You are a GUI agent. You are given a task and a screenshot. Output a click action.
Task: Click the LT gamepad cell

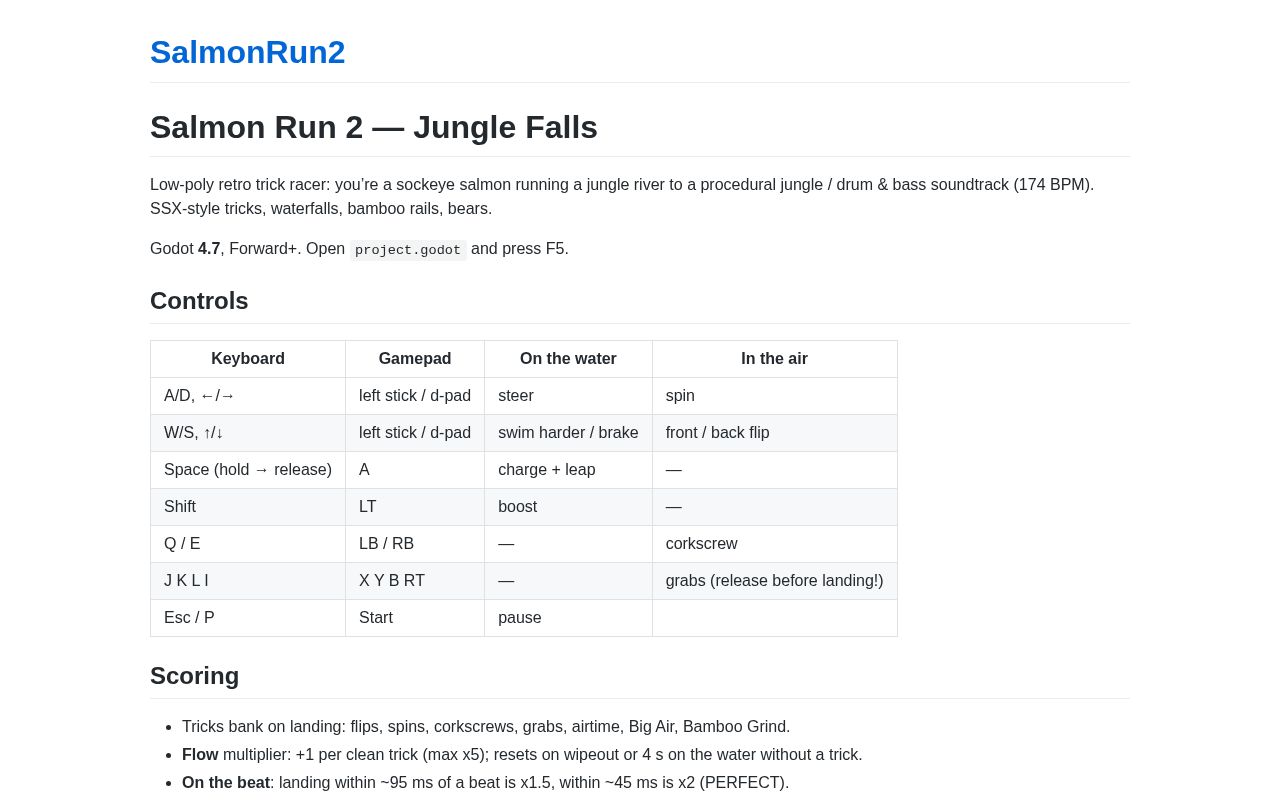(x=415, y=507)
